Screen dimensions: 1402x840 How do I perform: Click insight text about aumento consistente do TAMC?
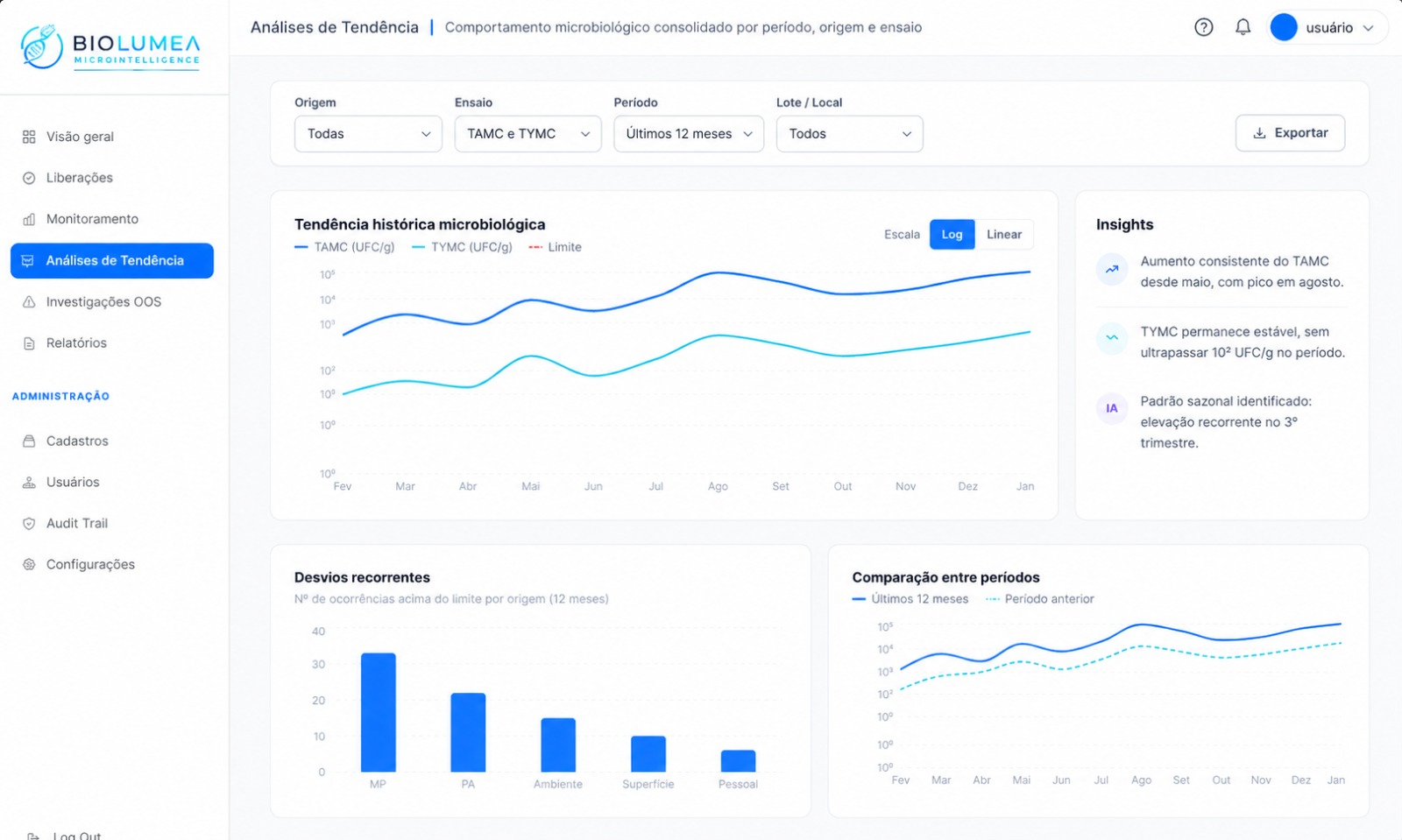(x=1242, y=272)
